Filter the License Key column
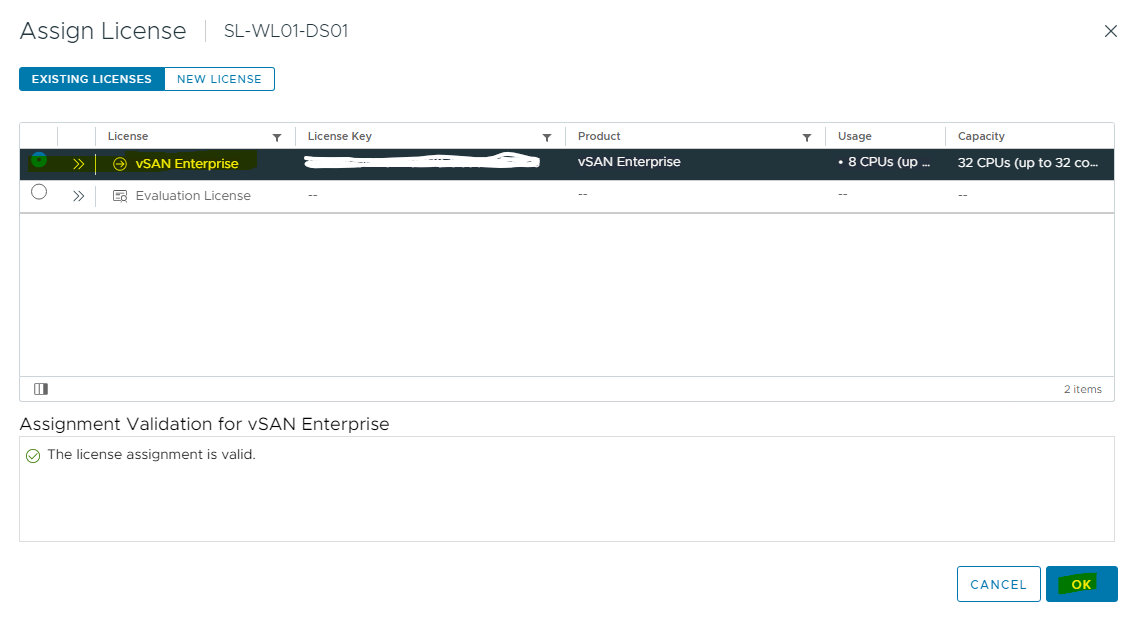Screen dimensions: 1136x623 [x=547, y=137]
